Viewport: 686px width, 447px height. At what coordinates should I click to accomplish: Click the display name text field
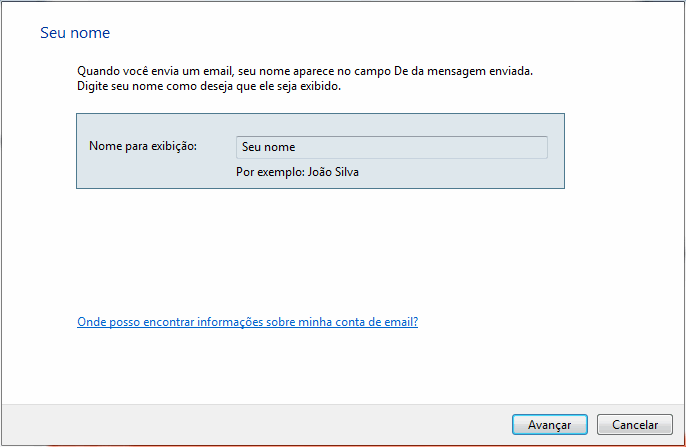point(391,147)
